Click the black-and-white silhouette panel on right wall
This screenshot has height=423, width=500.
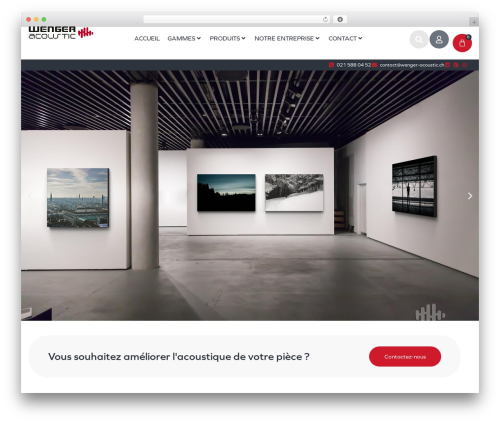click(x=414, y=186)
